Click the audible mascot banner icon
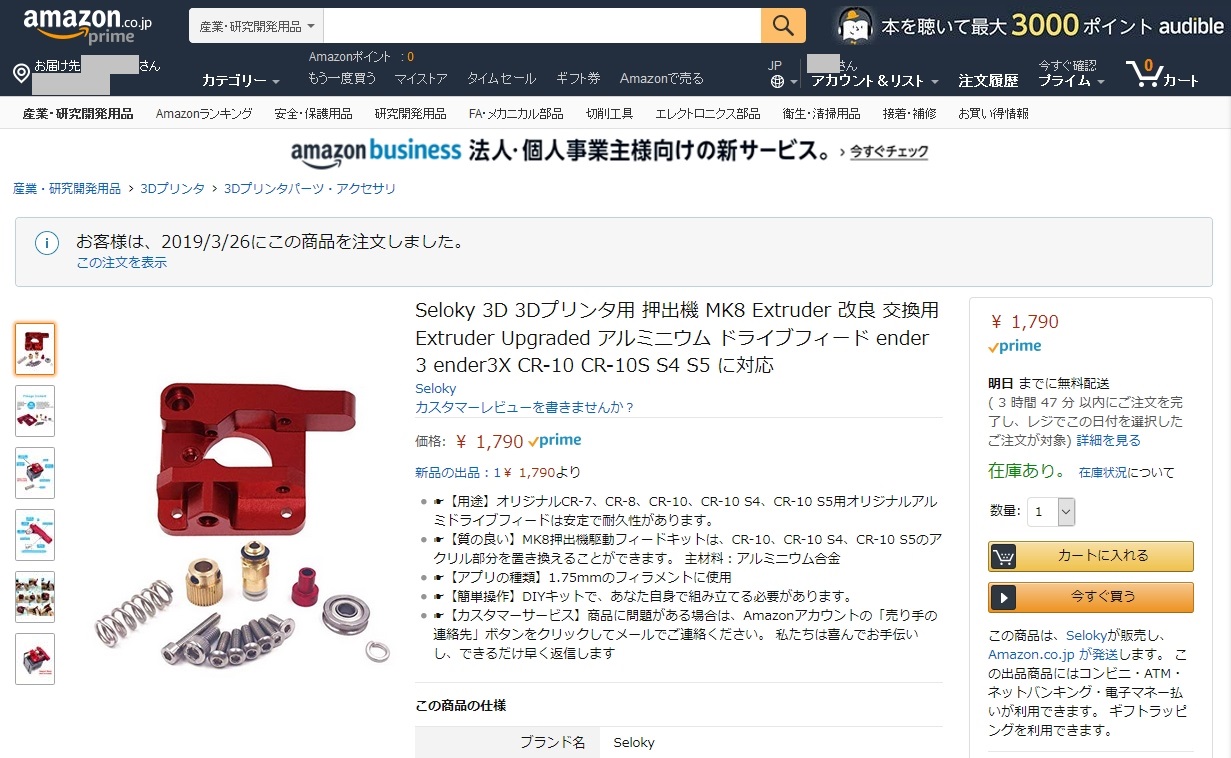This screenshot has width=1231, height=758. [854, 25]
